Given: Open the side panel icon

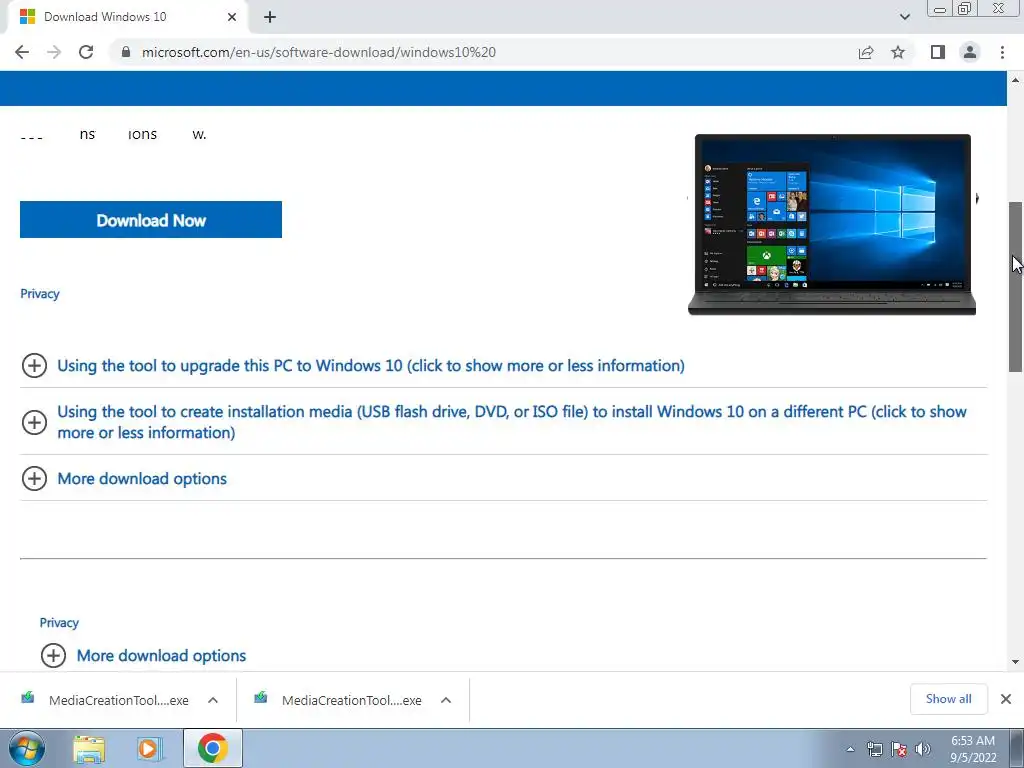Looking at the screenshot, I should coord(938,52).
